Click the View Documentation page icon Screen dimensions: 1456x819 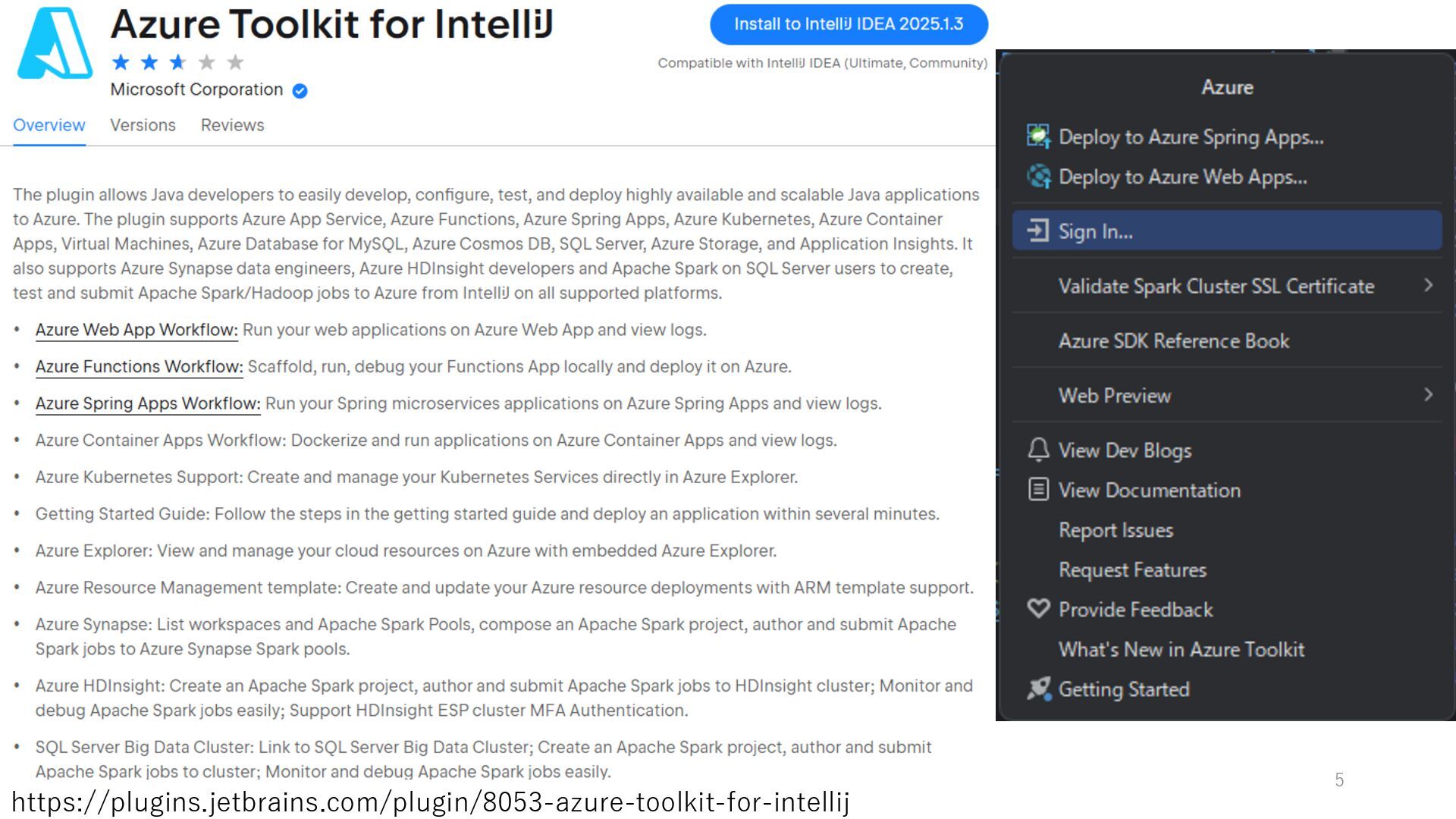[1038, 489]
